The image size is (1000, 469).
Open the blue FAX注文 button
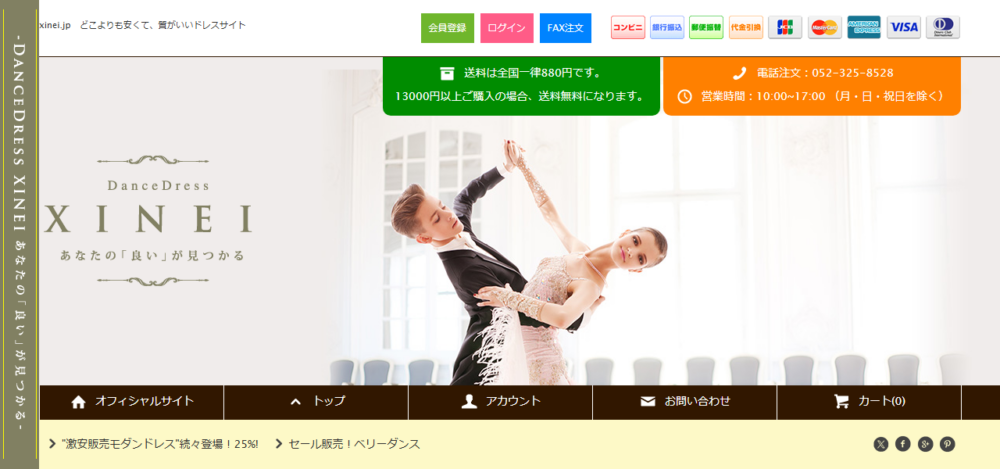tap(565, 28)
